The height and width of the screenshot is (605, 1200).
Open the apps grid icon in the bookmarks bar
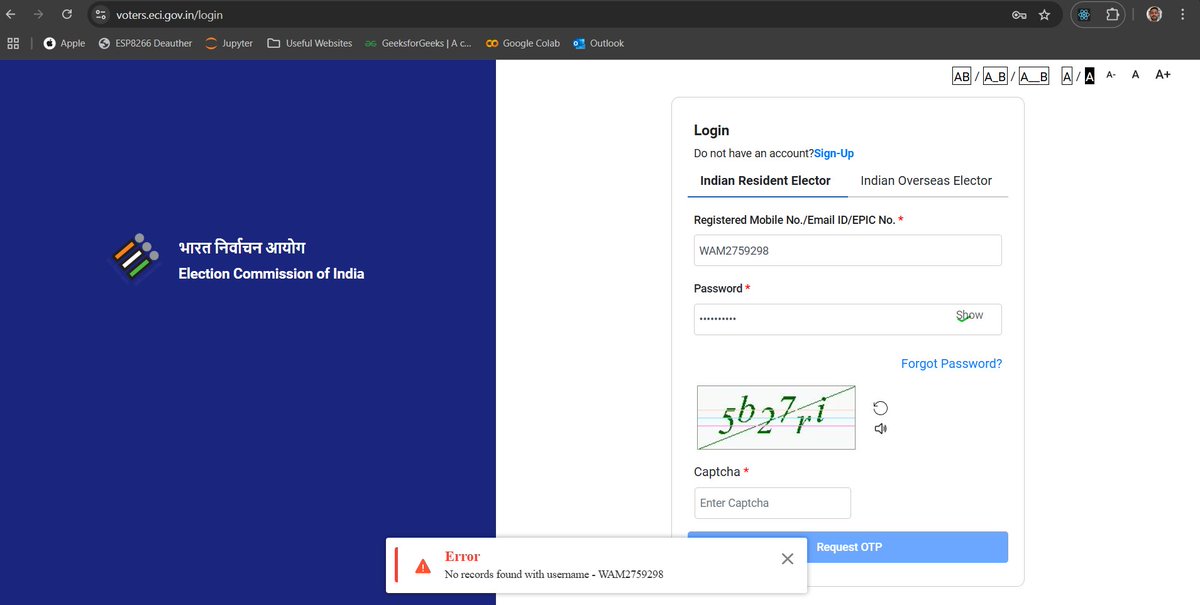[13, 43]
